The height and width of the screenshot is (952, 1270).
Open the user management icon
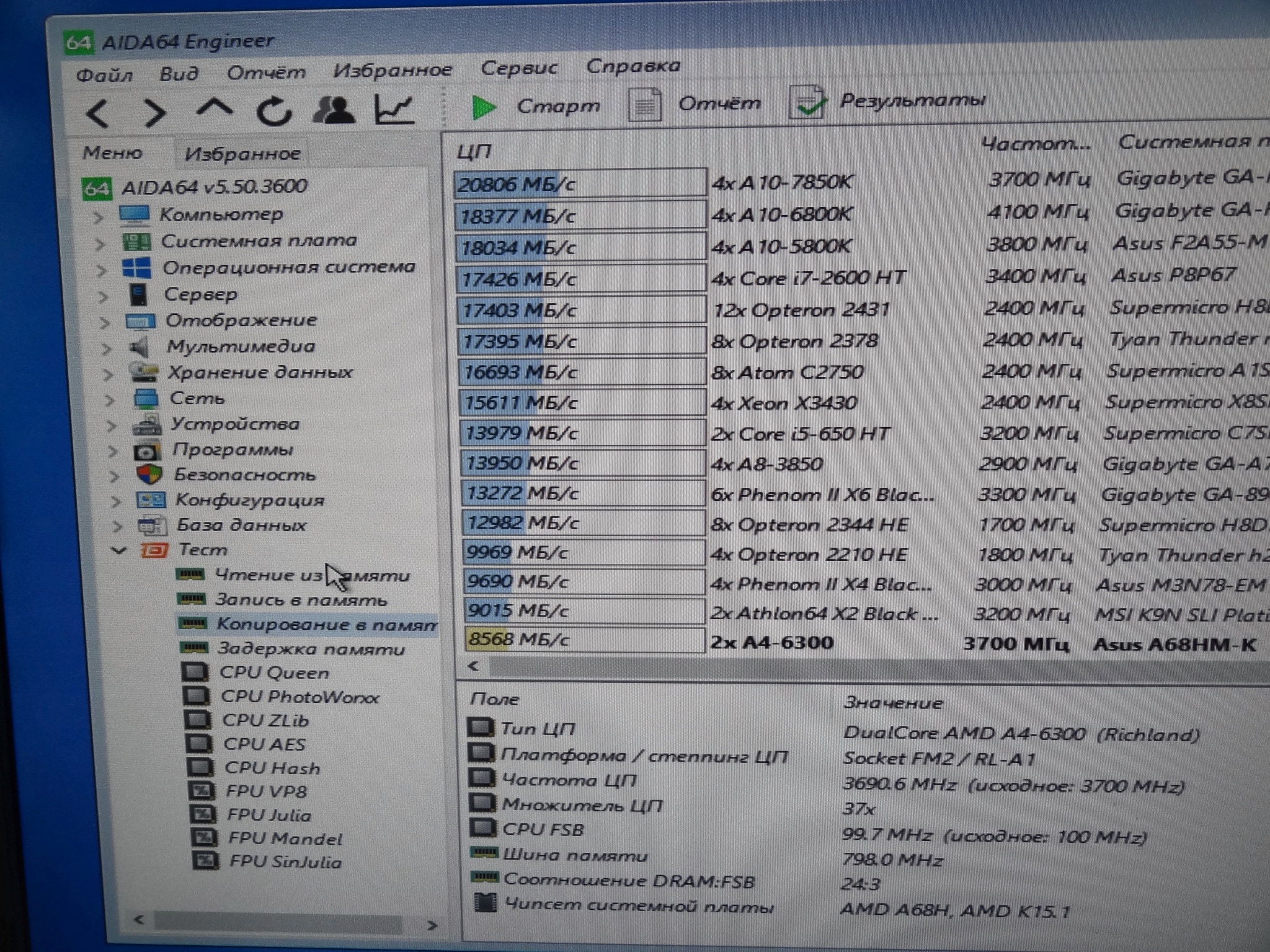click(334, 109)
